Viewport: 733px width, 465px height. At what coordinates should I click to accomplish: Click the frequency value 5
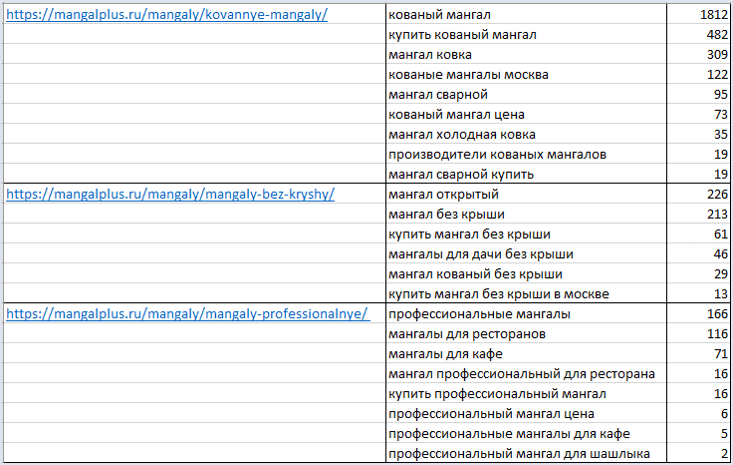(725, 434)
